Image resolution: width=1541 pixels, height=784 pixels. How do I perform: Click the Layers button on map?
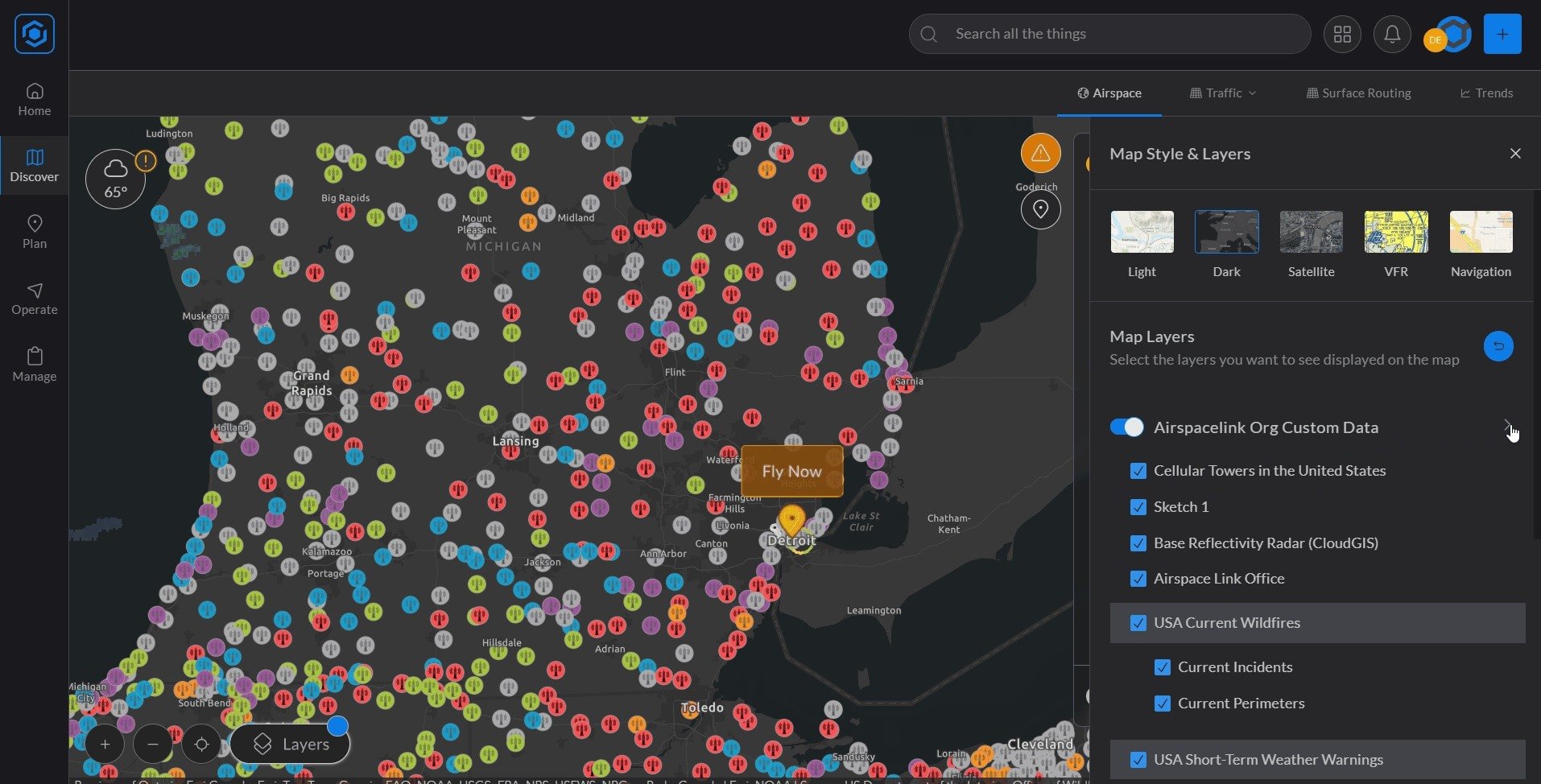291,745
